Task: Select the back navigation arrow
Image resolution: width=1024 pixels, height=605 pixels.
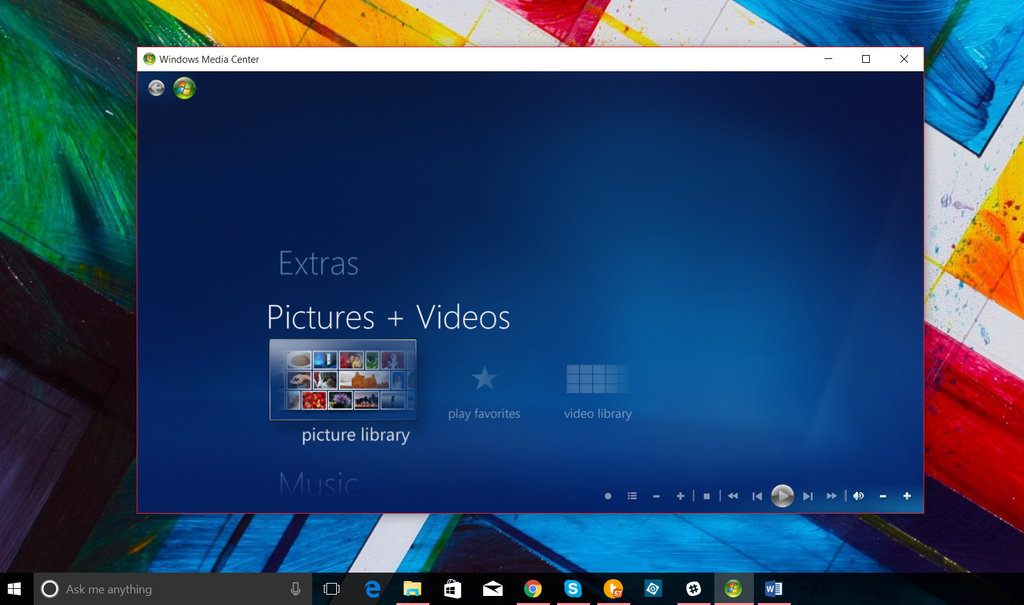Action: [x=156, y=88]
